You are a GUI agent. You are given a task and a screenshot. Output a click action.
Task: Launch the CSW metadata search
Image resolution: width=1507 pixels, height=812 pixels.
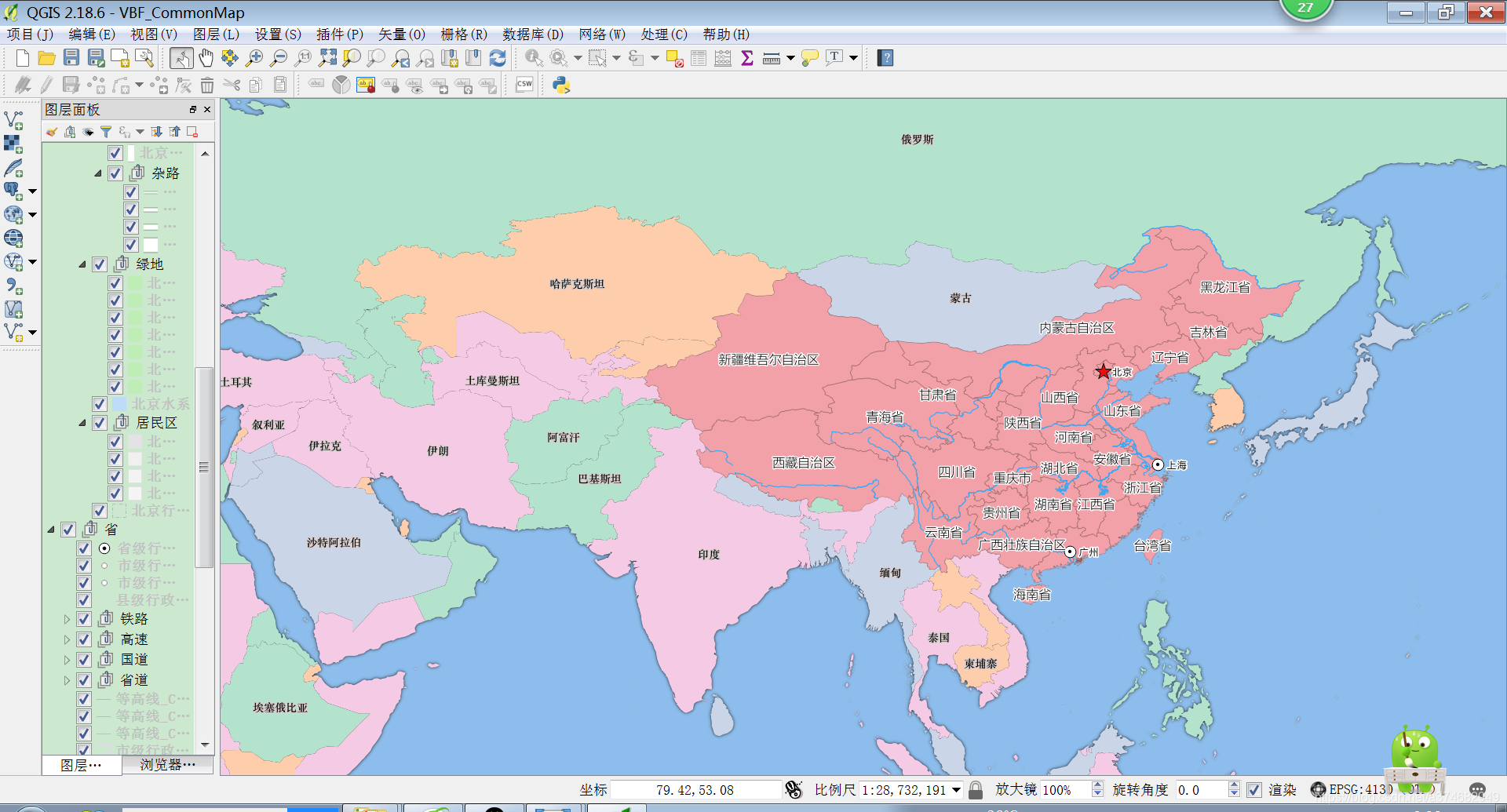(x=524, y=85)
